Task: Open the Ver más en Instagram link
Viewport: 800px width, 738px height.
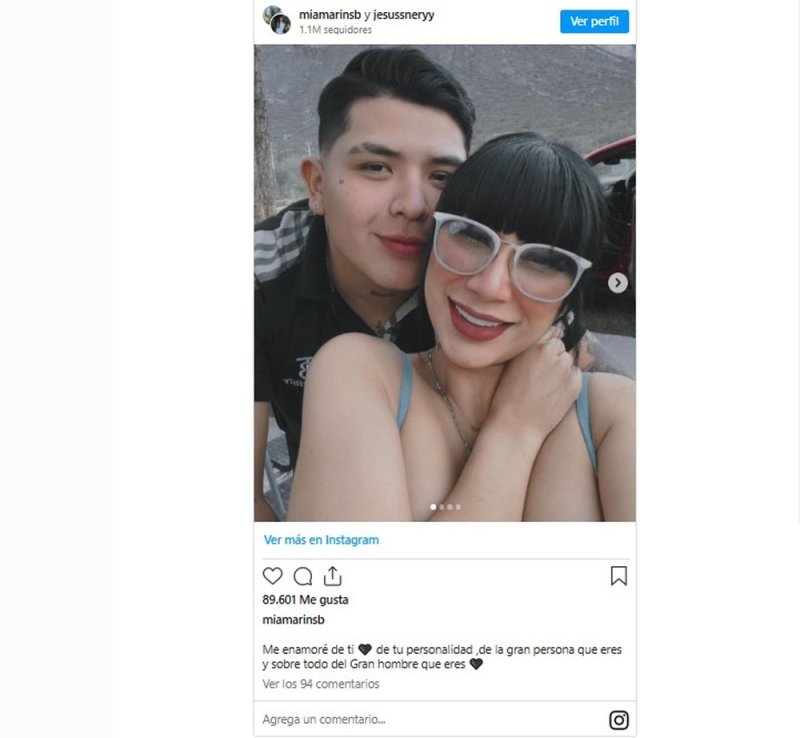Action: tap(321, 540)
